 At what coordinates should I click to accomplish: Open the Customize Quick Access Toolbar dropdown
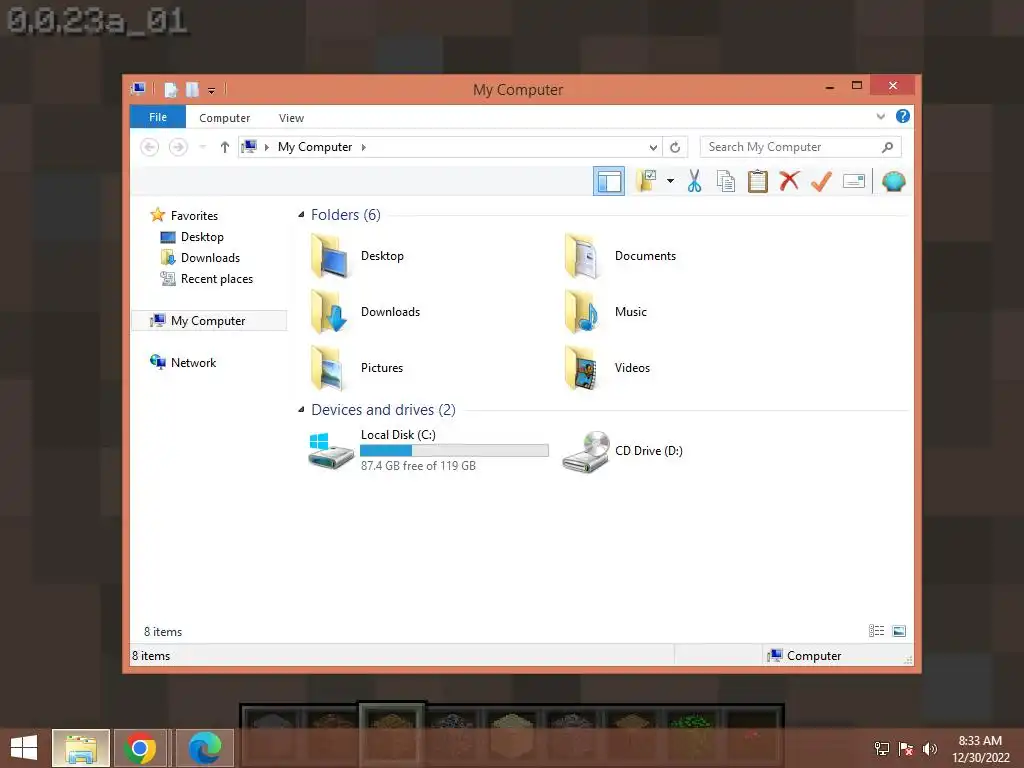click(212, 90)
